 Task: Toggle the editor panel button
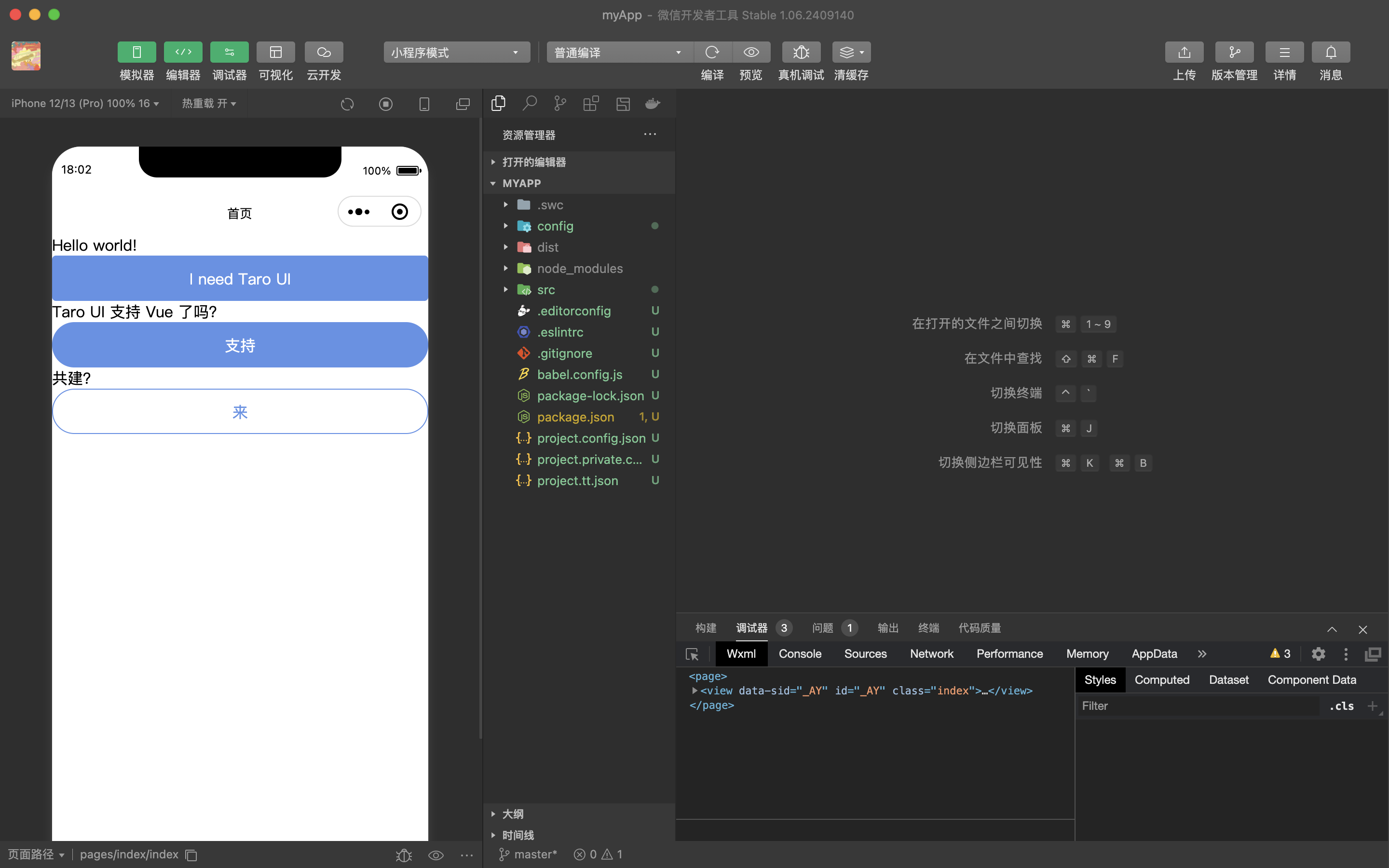(x=183, y=52)
